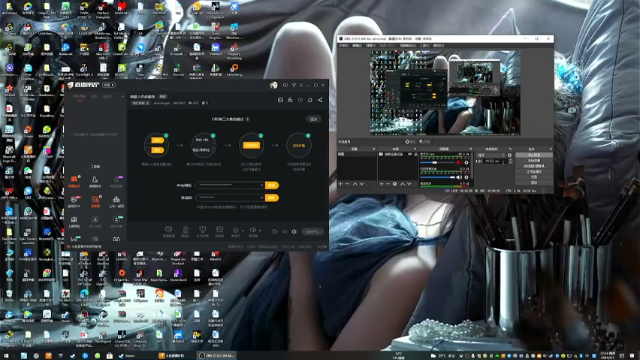
Task: Open Settings from OBS controls panel
Action: pos(534,177)
